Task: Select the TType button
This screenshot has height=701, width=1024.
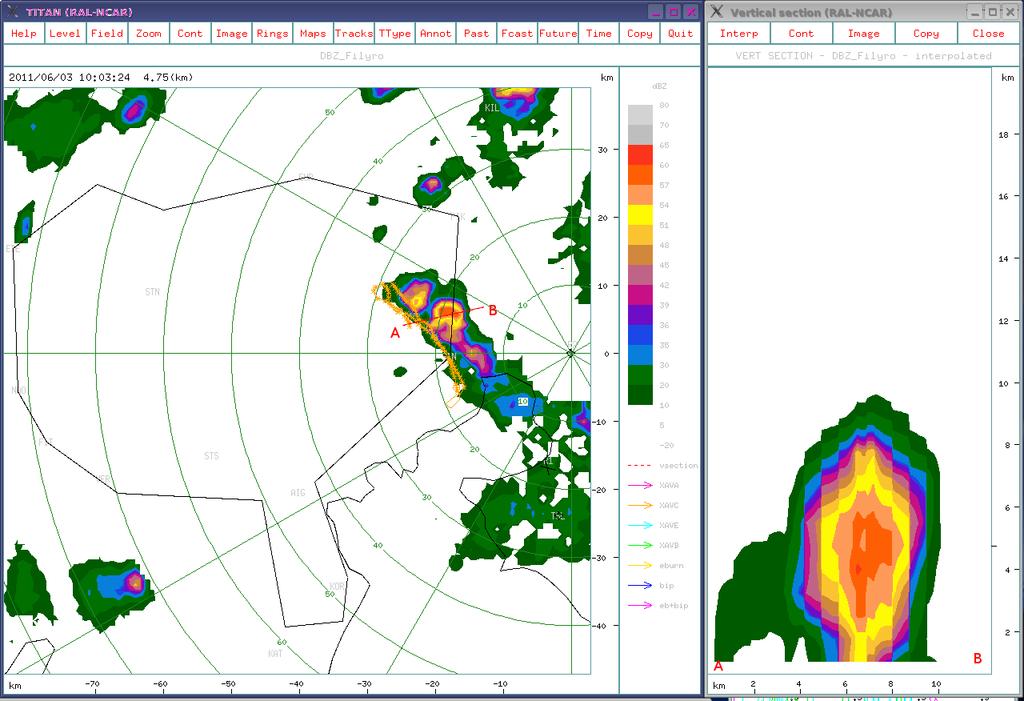Action: [x=395, y=33]
